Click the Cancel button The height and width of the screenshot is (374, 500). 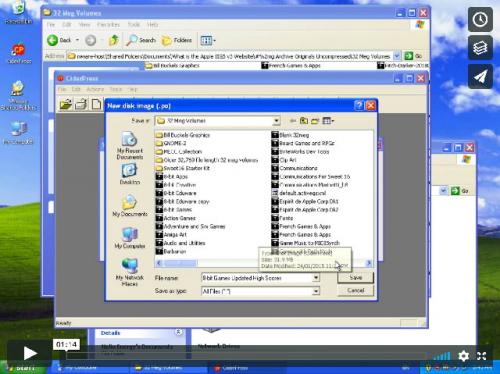click(x=356, y=290)
